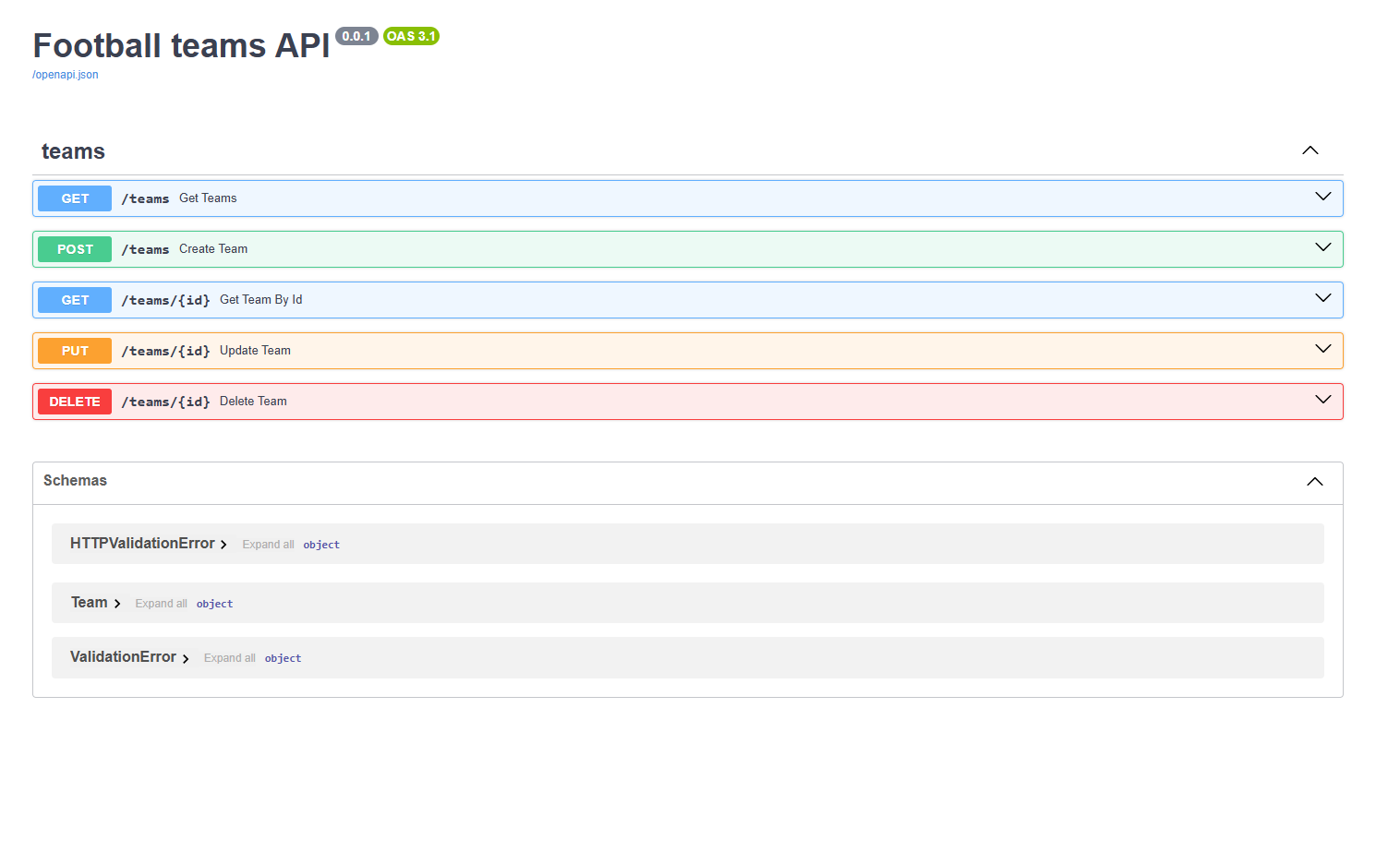
Task: Click Expand all for ValidationError schema
Action: pos(229,658)
